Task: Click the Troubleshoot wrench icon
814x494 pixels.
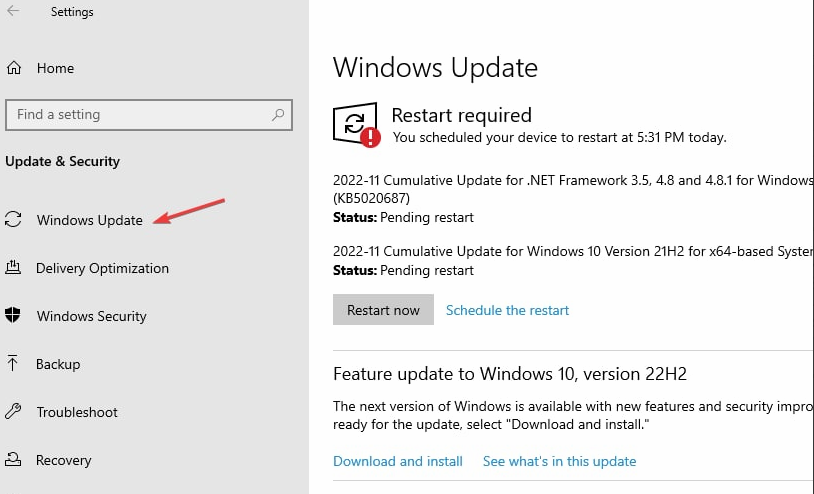Action: click(14, 412)
